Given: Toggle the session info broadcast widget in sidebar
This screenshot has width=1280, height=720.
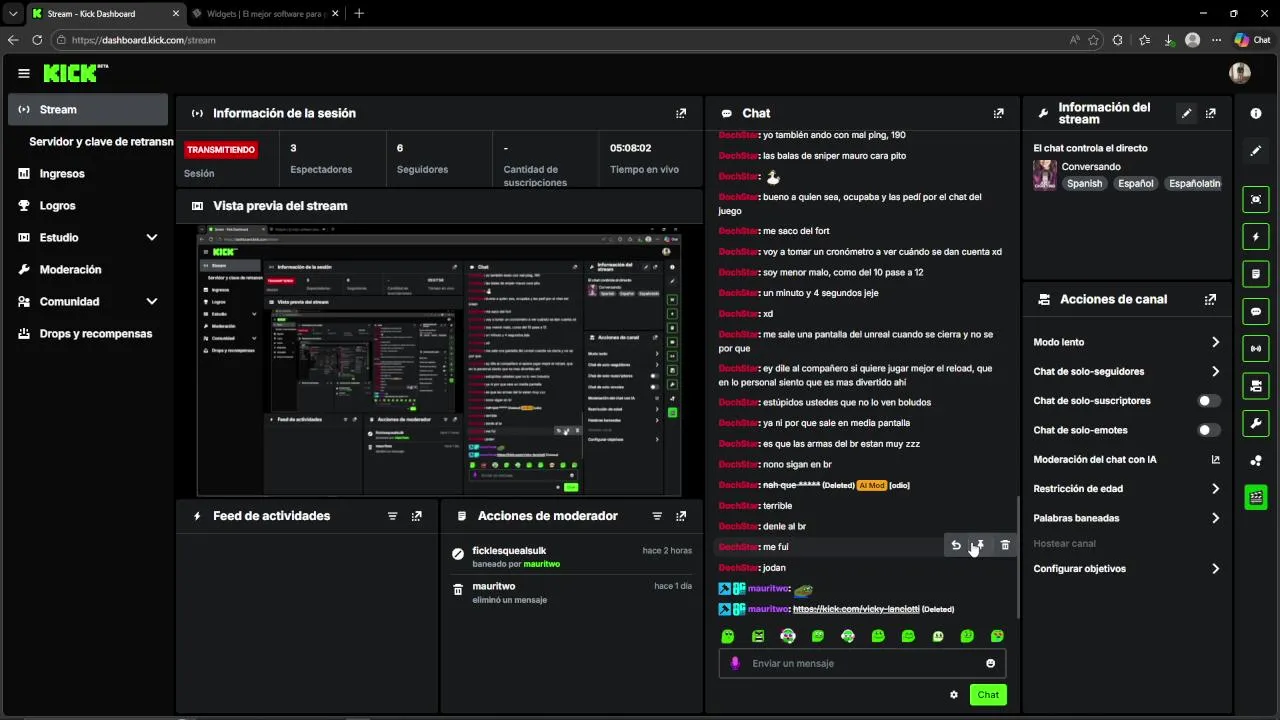Looking at the screenshot, I should pyautogui.click(x=1256, y=349).
